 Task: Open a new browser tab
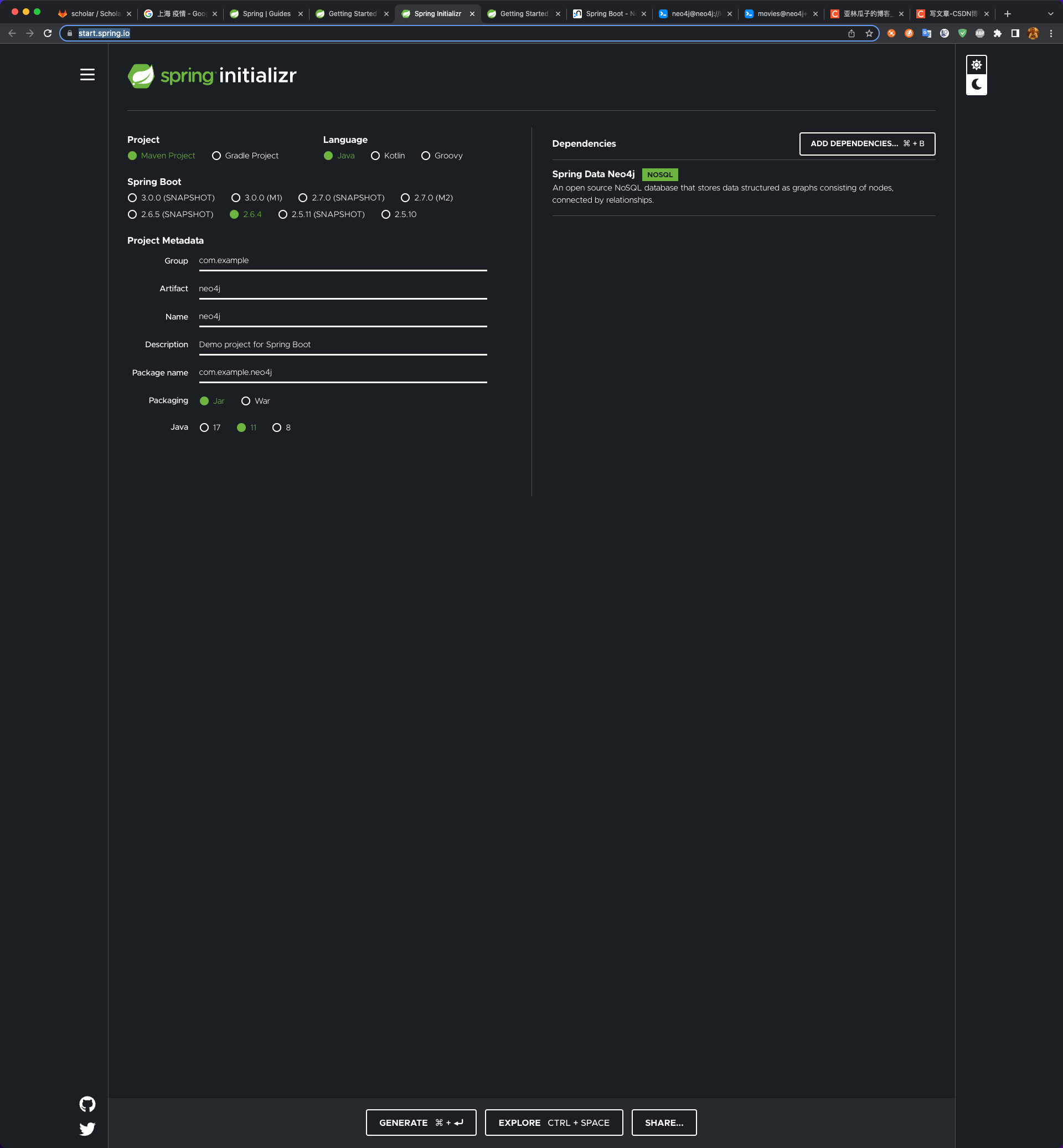1007,14
